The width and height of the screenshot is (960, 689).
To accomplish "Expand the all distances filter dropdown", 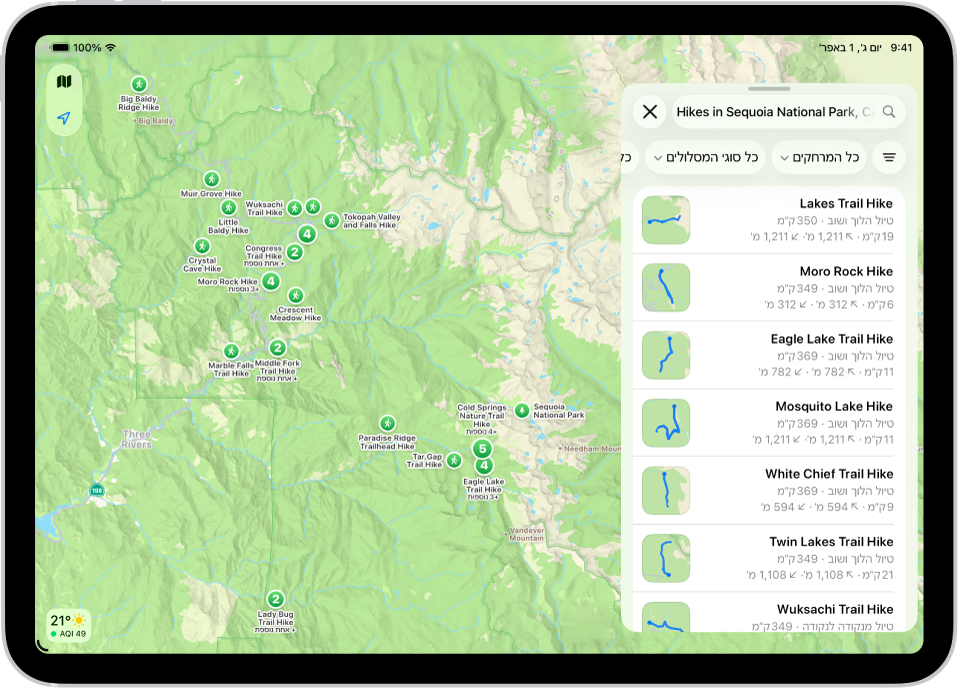I will pyautogui.click(x=819, y=157).
